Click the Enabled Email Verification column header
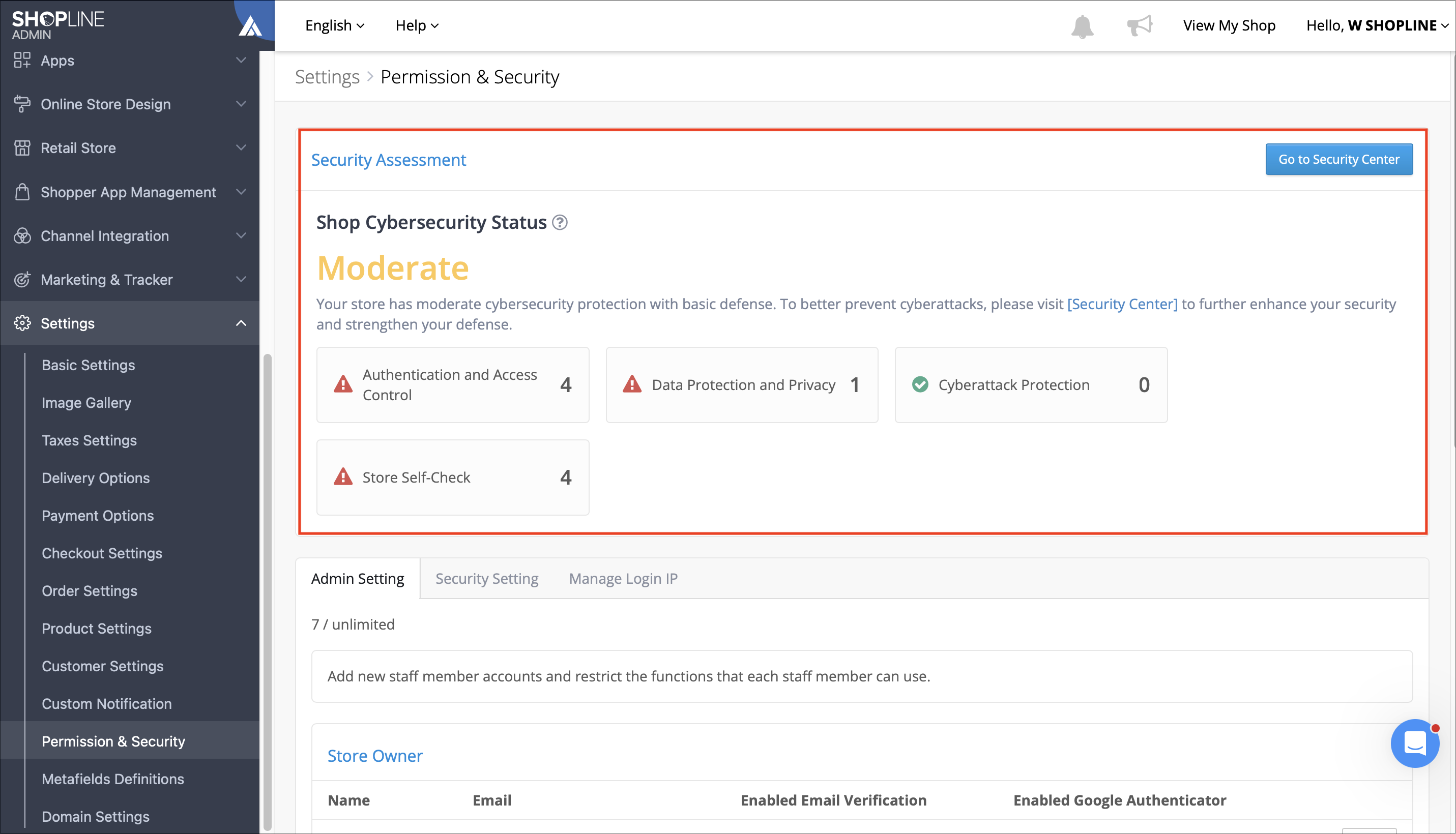This screenshot has height=834, width=1456. [x=834, y=800]
